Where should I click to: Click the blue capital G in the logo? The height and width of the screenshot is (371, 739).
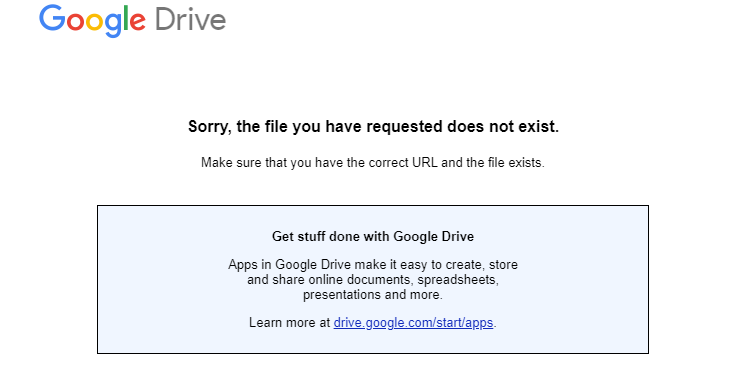52,18
